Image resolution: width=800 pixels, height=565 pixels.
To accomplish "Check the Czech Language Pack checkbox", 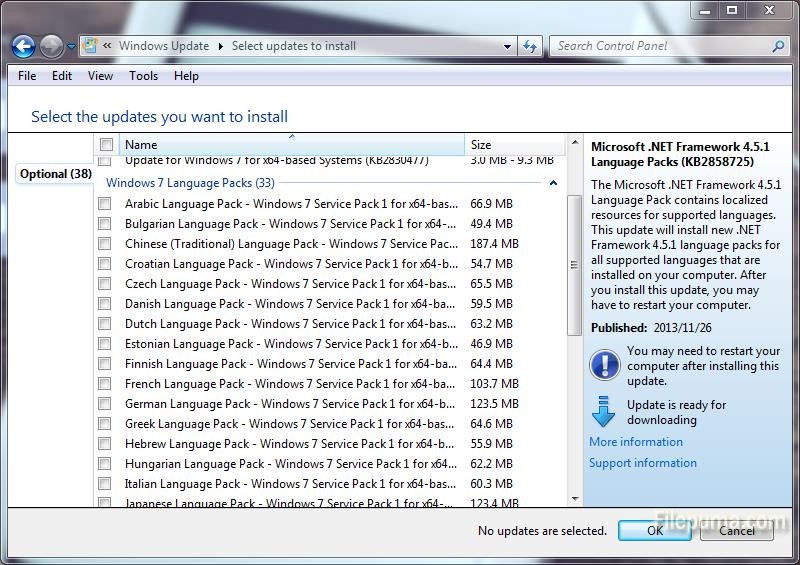I will [x=105, y=283].
